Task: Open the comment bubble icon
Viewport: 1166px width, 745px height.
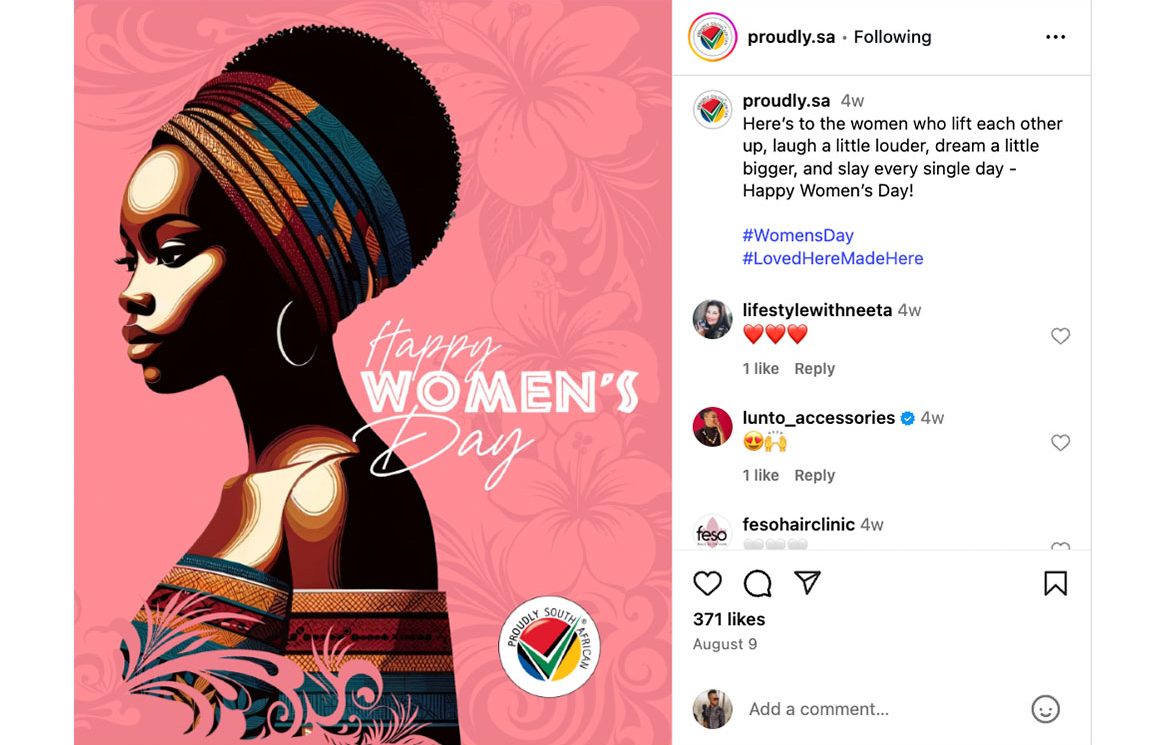Action: 757,584
